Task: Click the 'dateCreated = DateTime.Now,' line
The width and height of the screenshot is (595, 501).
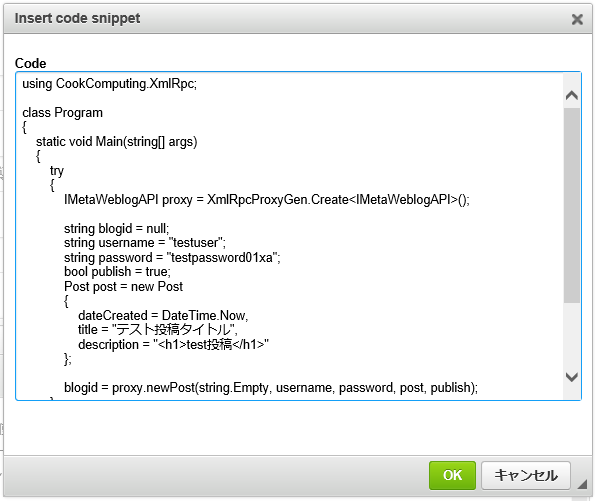Action: pos(163,315)
